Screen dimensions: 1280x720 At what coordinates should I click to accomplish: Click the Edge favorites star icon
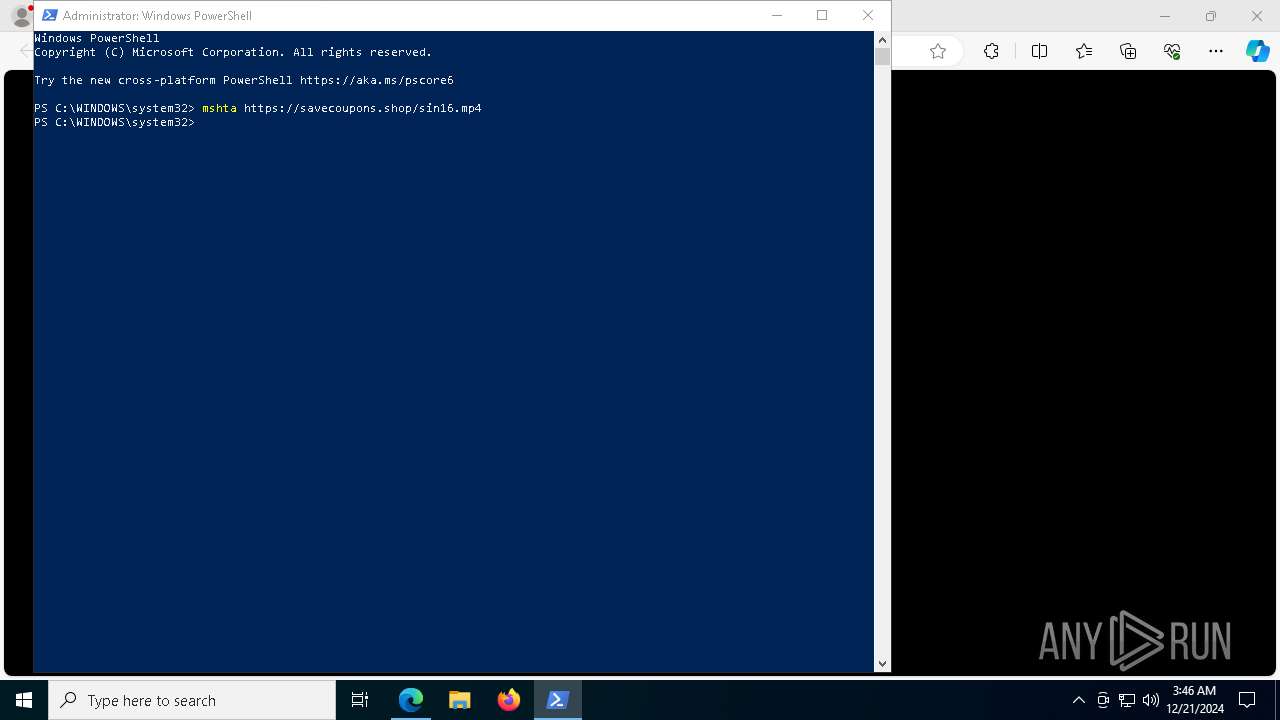tap(938, 51)
